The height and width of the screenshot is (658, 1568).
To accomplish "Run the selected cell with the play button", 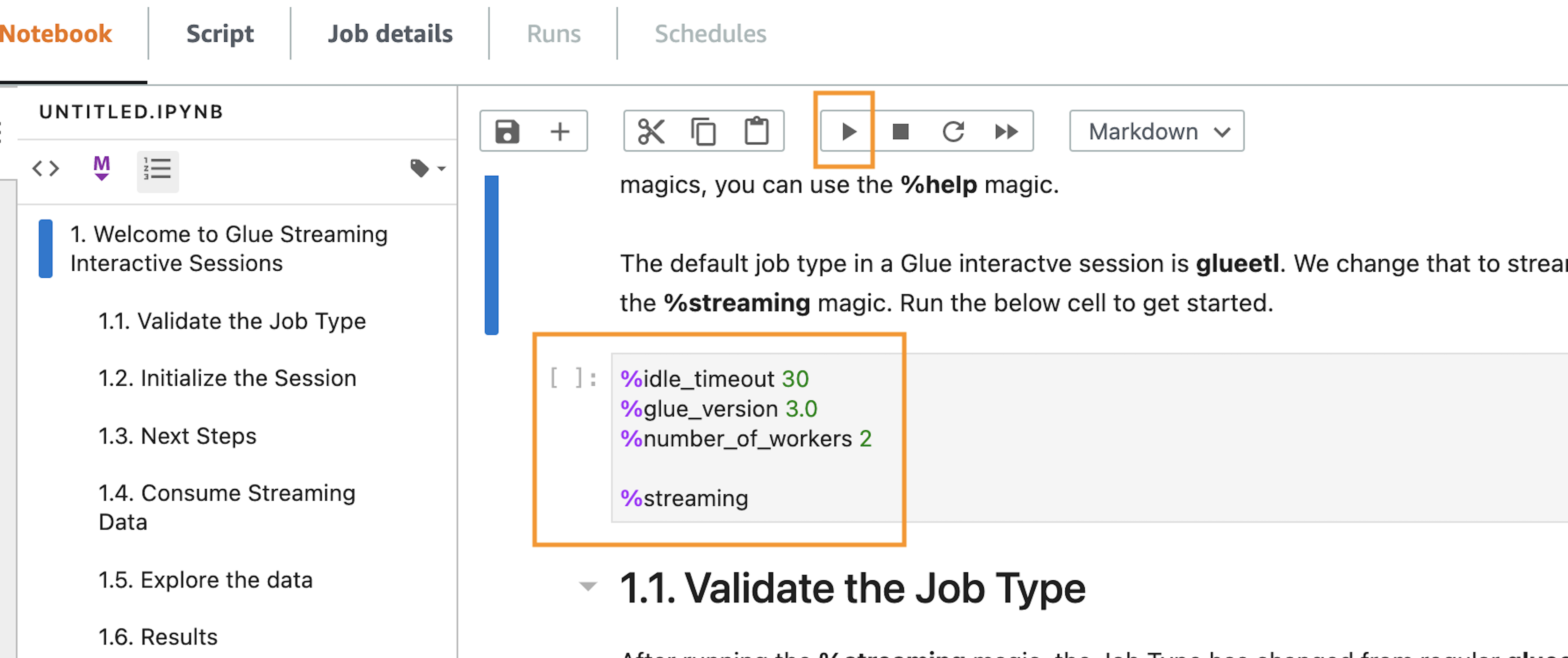I will click(848, 131).
